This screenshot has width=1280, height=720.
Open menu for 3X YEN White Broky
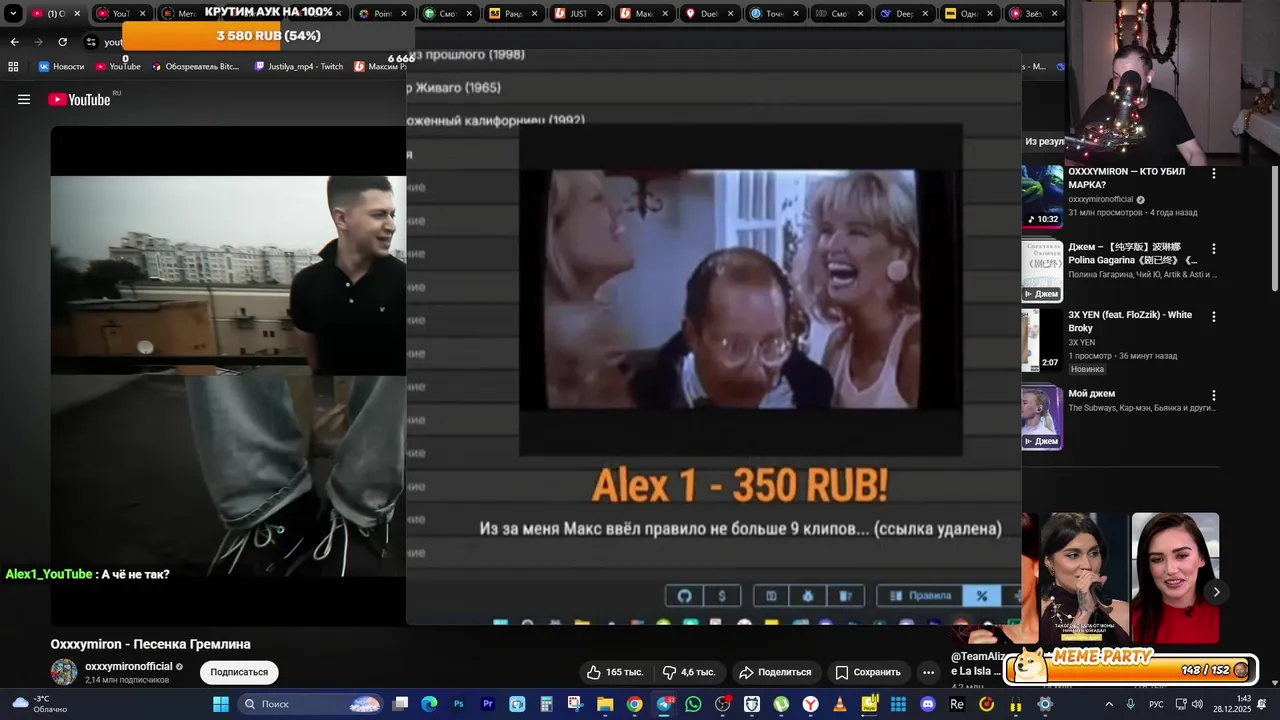1214,316
